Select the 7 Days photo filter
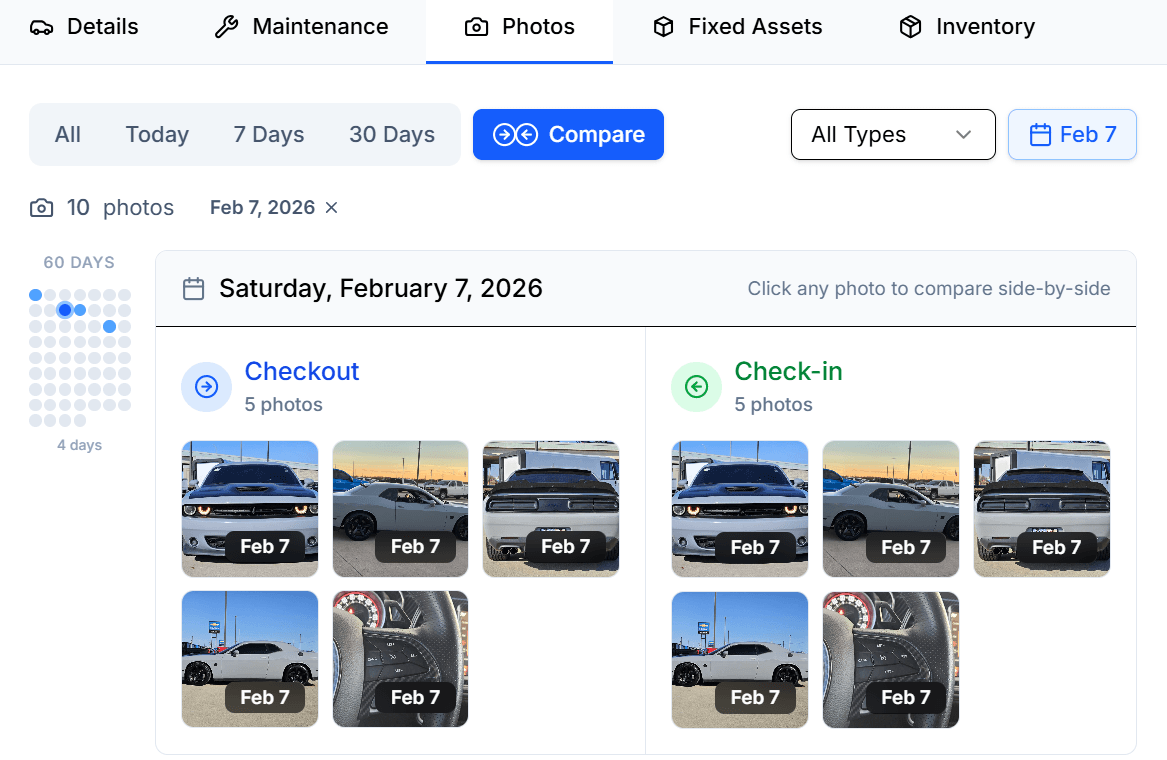The height and width of the screenshot is (760, 1167). [x=268, y=134]
